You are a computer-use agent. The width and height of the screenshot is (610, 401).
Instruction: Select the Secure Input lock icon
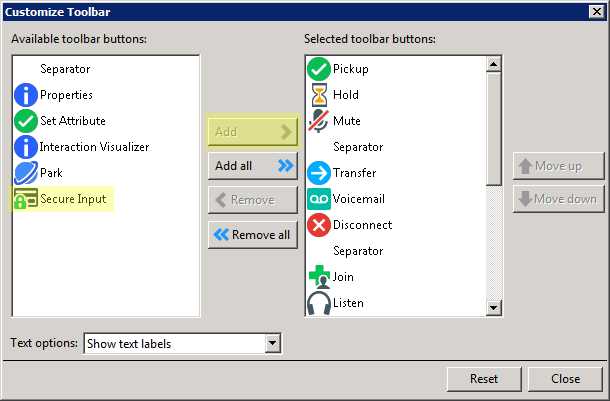(26, 199)
